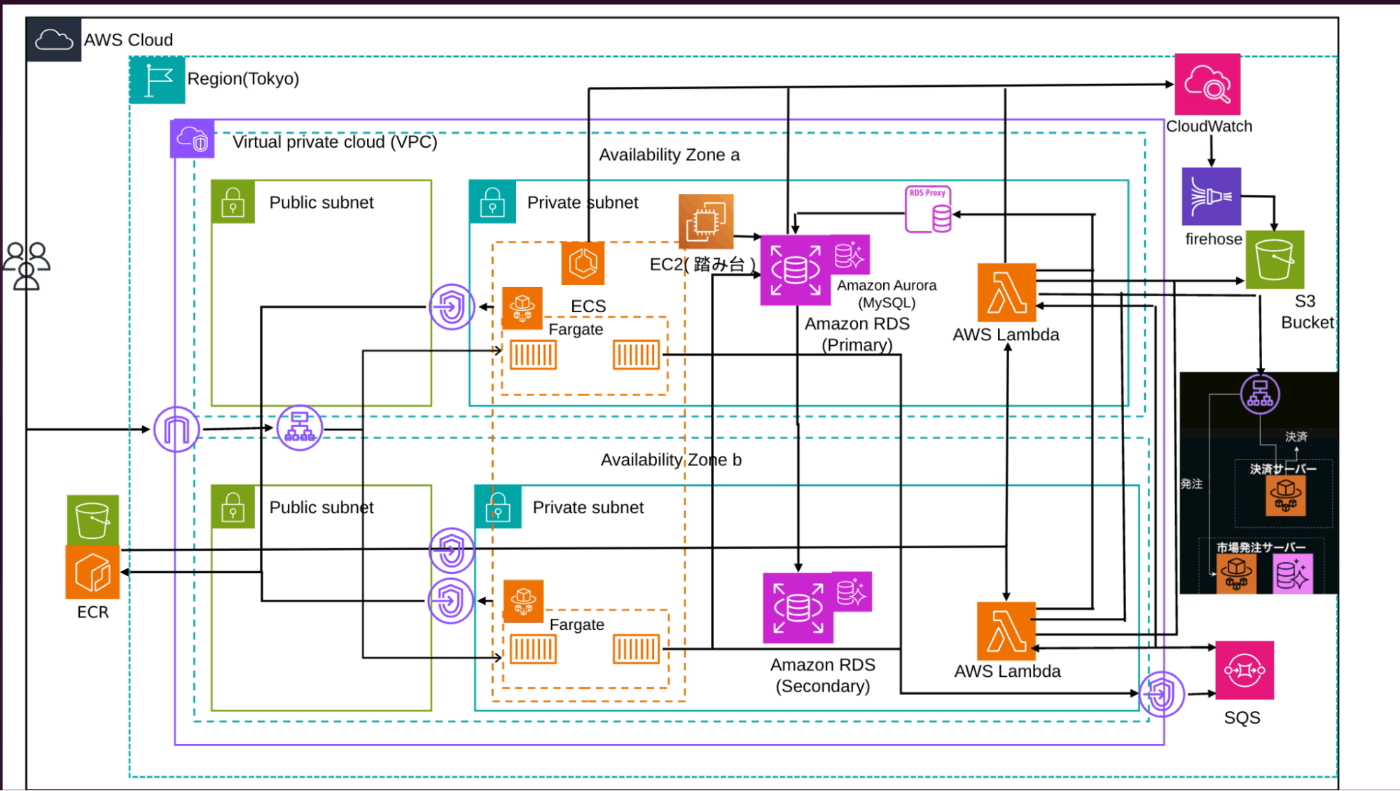Click the Availability Zone a Private subnet lock icon
1400x791 pixels.
(x=493, y=202)
